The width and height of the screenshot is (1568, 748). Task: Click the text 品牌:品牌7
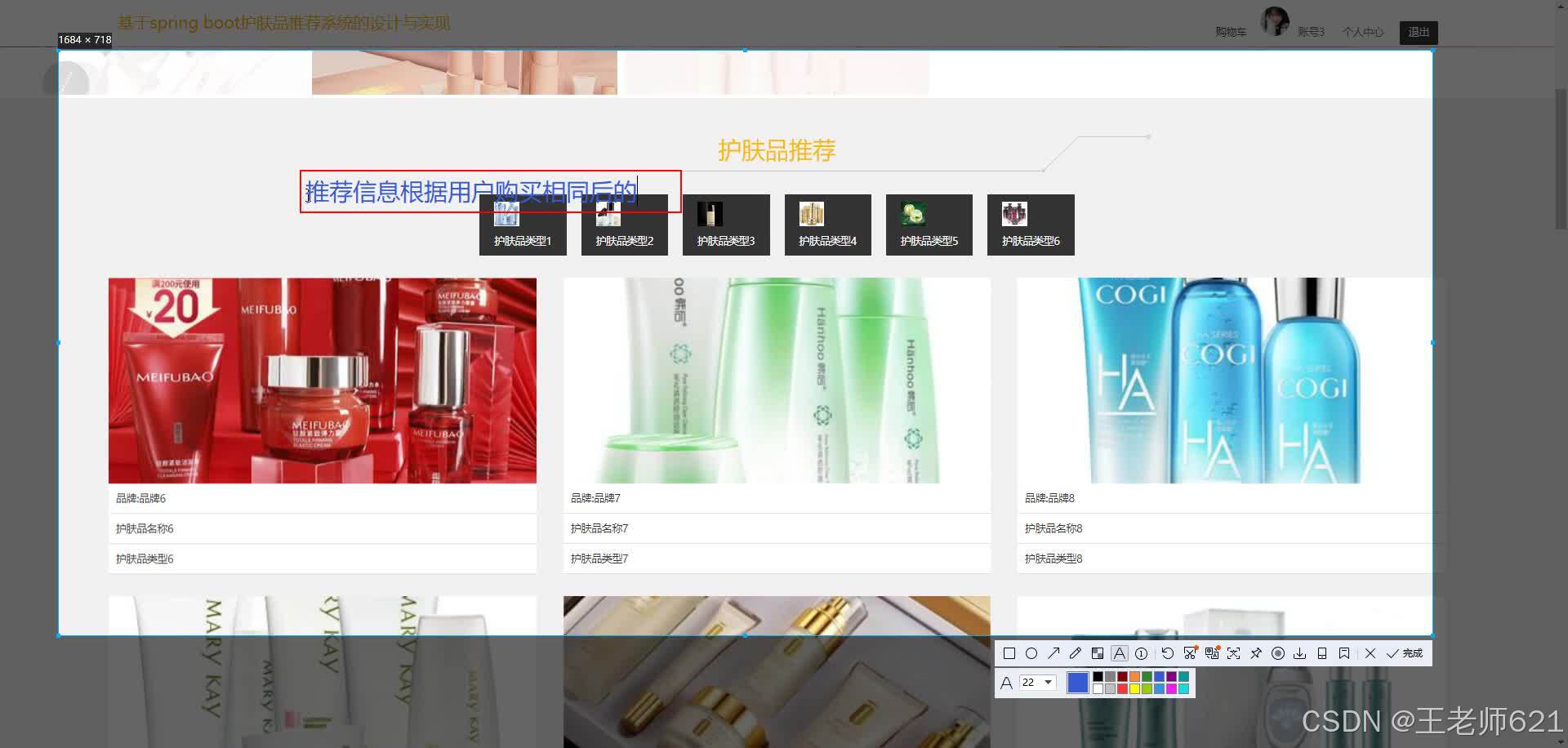[595, 498]
